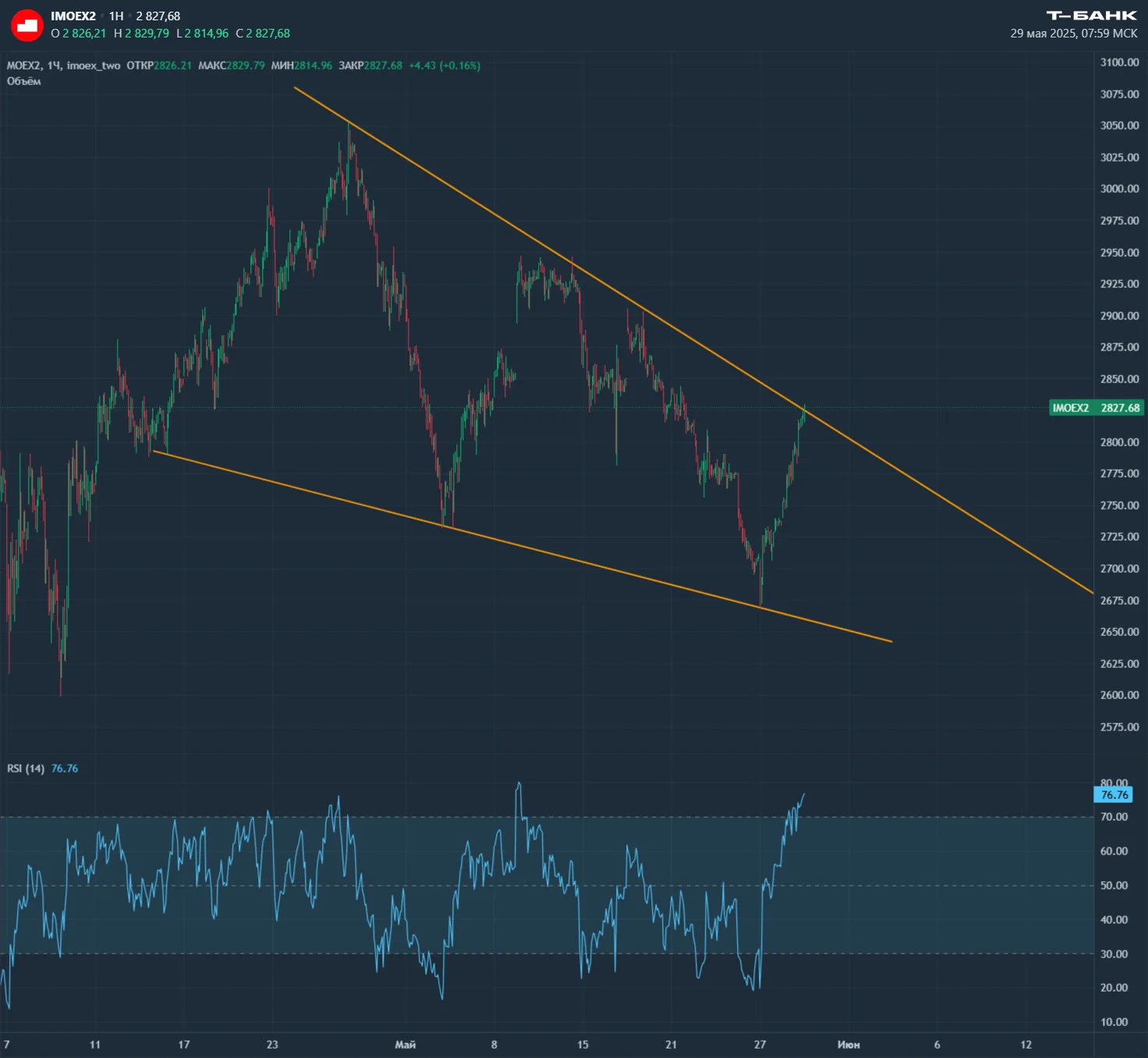Click the 1H timeframe label in header
The height and width of the screenshot is (1058, 1148).
(116, 16)
